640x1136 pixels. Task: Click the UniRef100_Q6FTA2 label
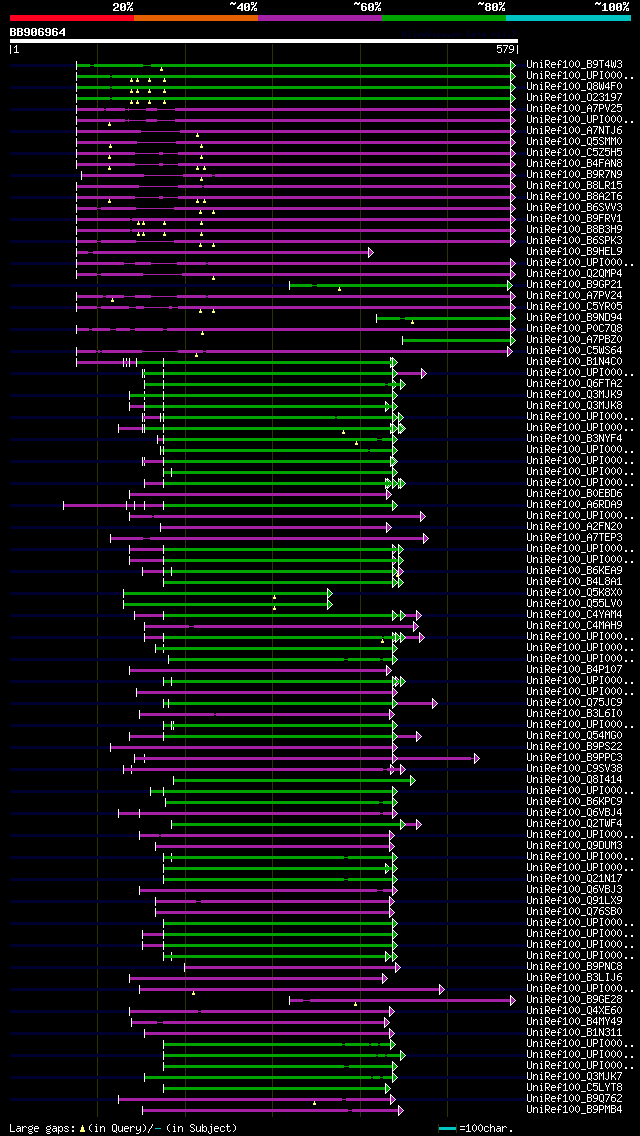click(575, 384)
